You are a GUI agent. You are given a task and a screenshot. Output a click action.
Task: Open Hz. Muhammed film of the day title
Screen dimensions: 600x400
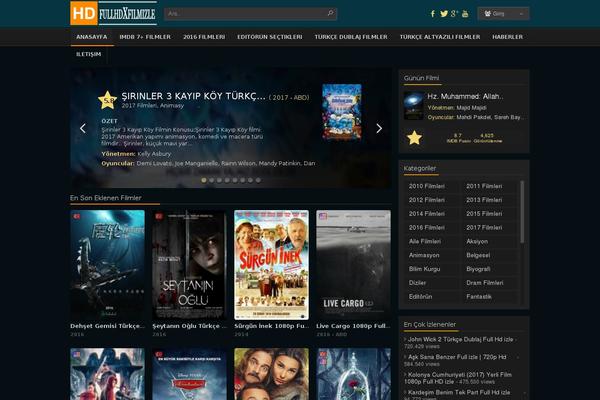coord(465,96)
